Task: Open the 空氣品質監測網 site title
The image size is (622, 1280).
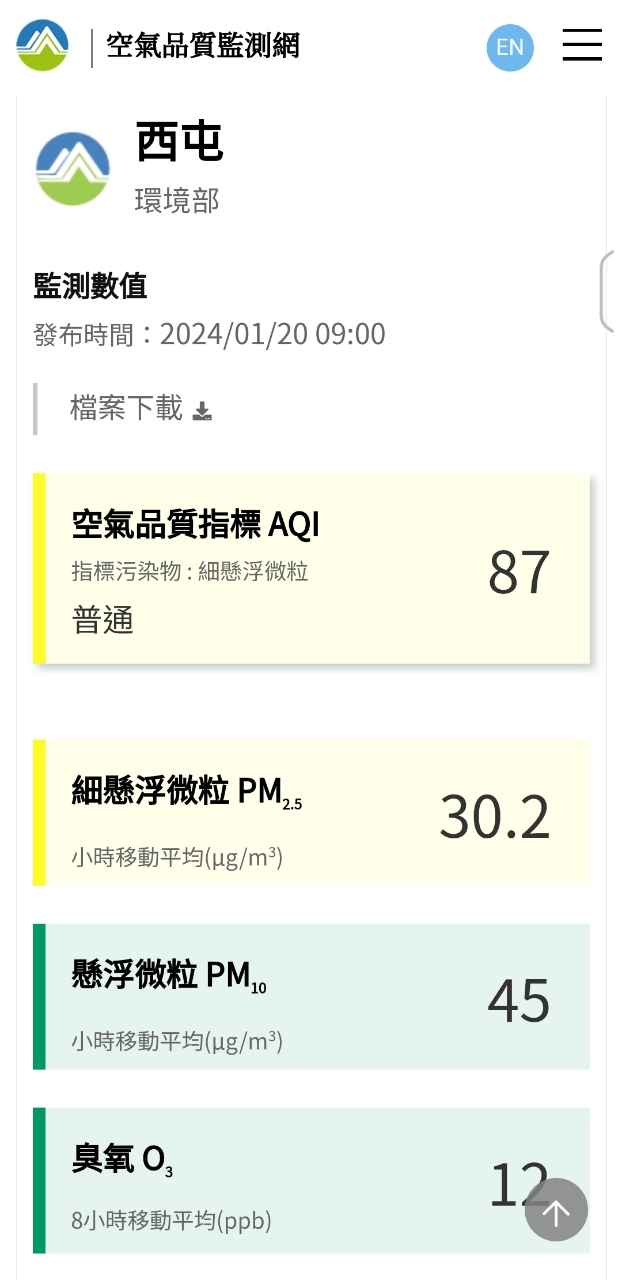Action: 203,45
